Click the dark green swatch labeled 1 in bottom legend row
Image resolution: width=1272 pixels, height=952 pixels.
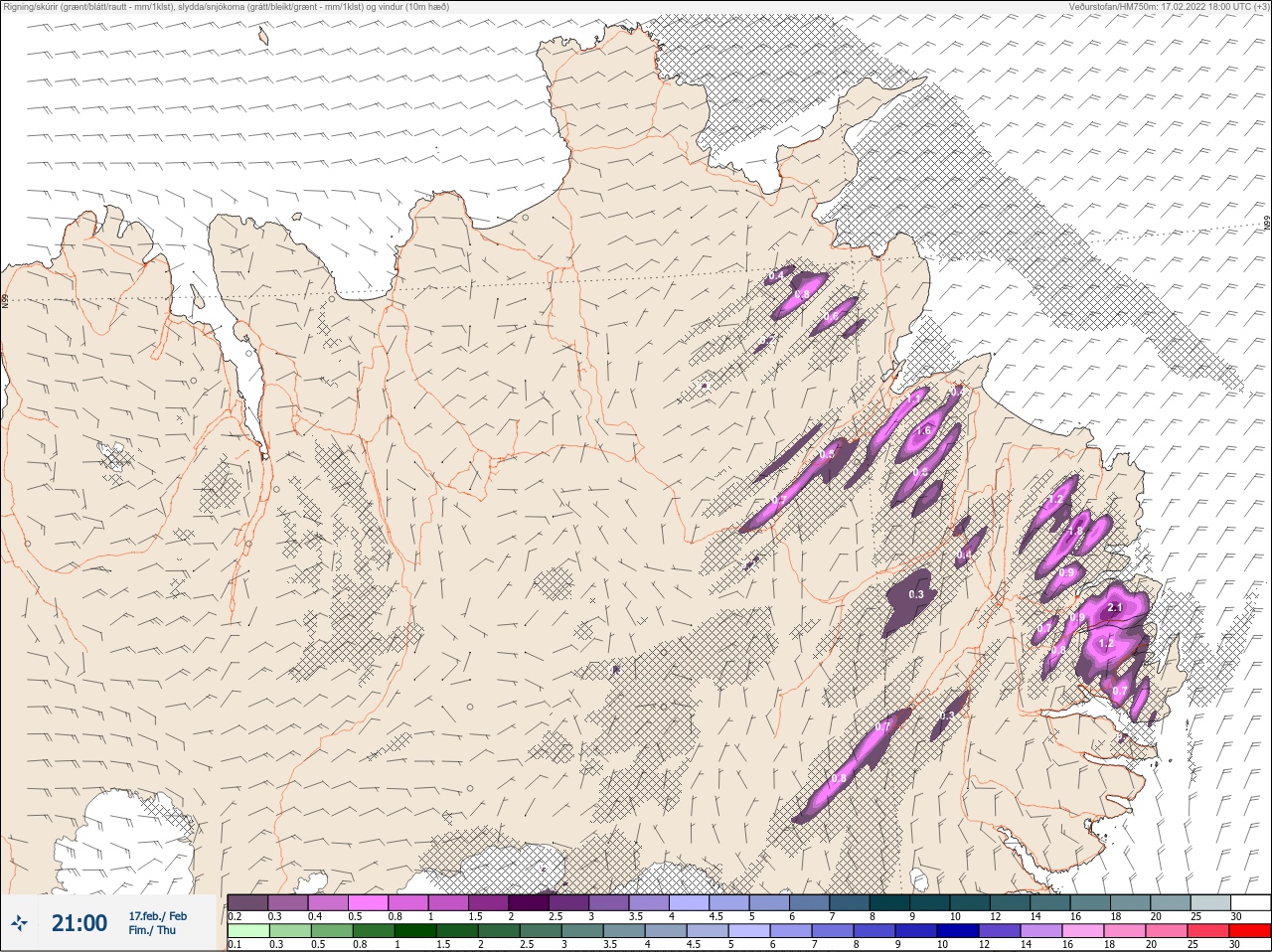point(414,931)
